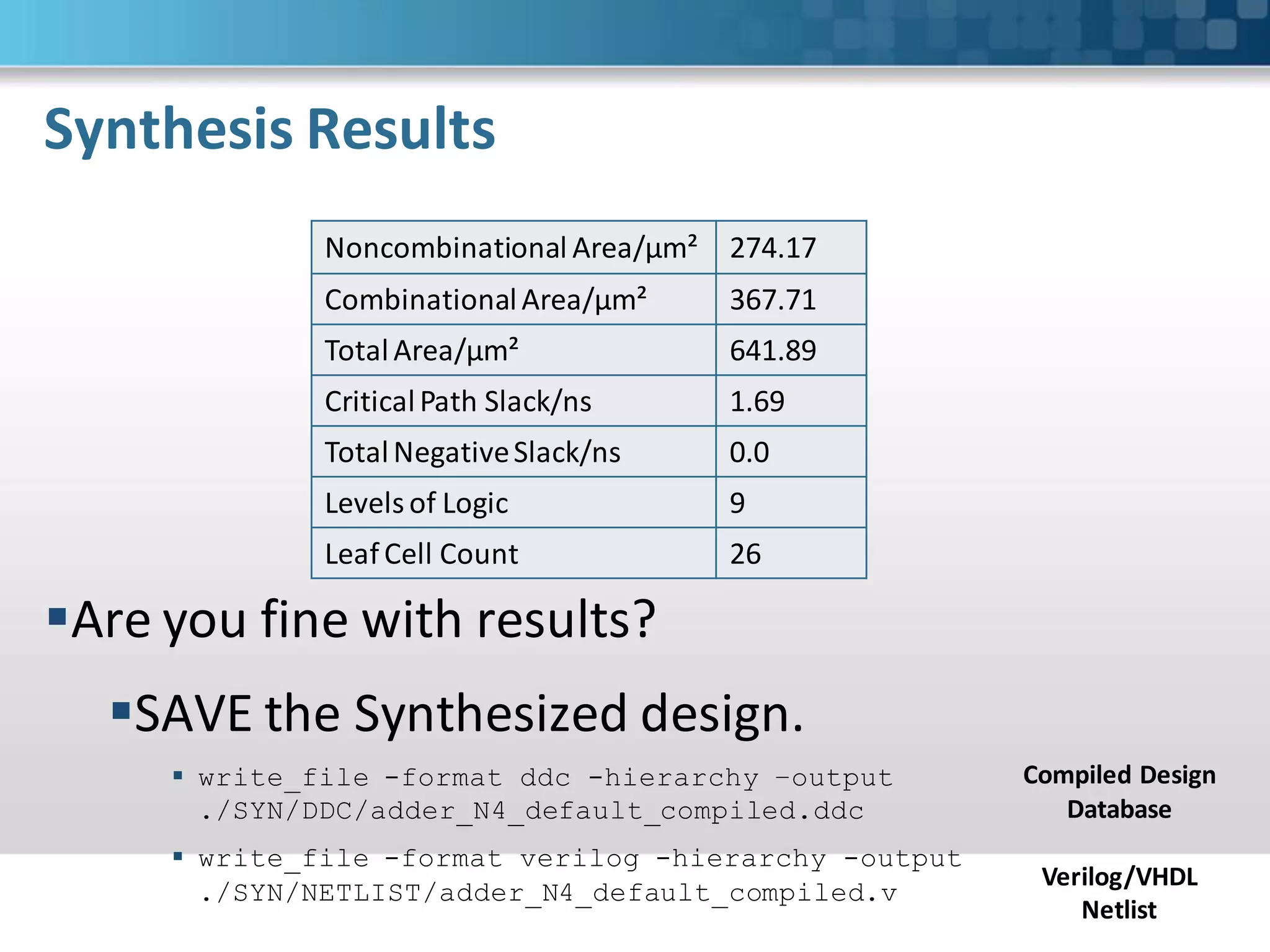Select the Total Negative Slack row label
The width and height of the screenshot is (1270, 952).
pos(472,452)
